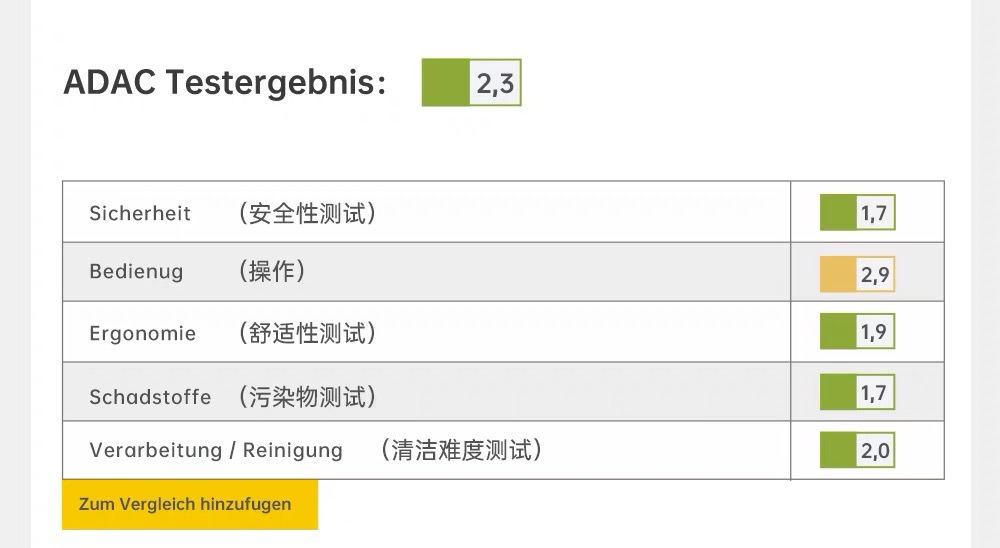Click the 操作 translation text
This screenshot has width=1000, height=548.
tap(272, 272)
